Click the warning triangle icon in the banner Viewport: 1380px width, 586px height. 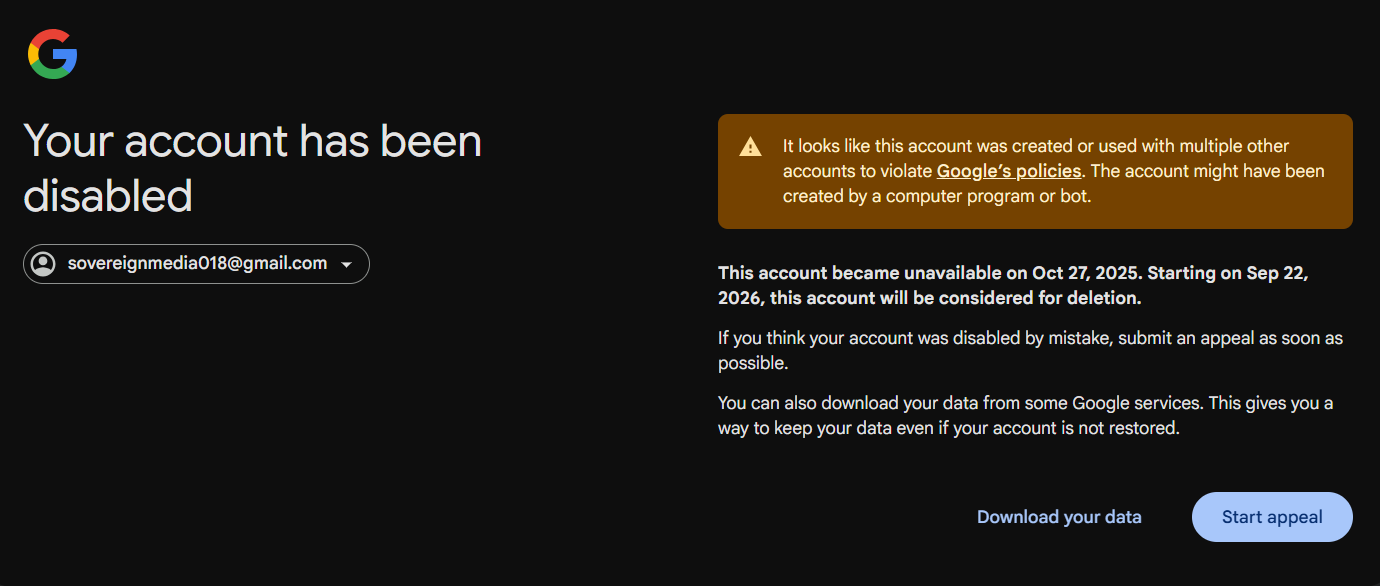click(x=750, y=148)
